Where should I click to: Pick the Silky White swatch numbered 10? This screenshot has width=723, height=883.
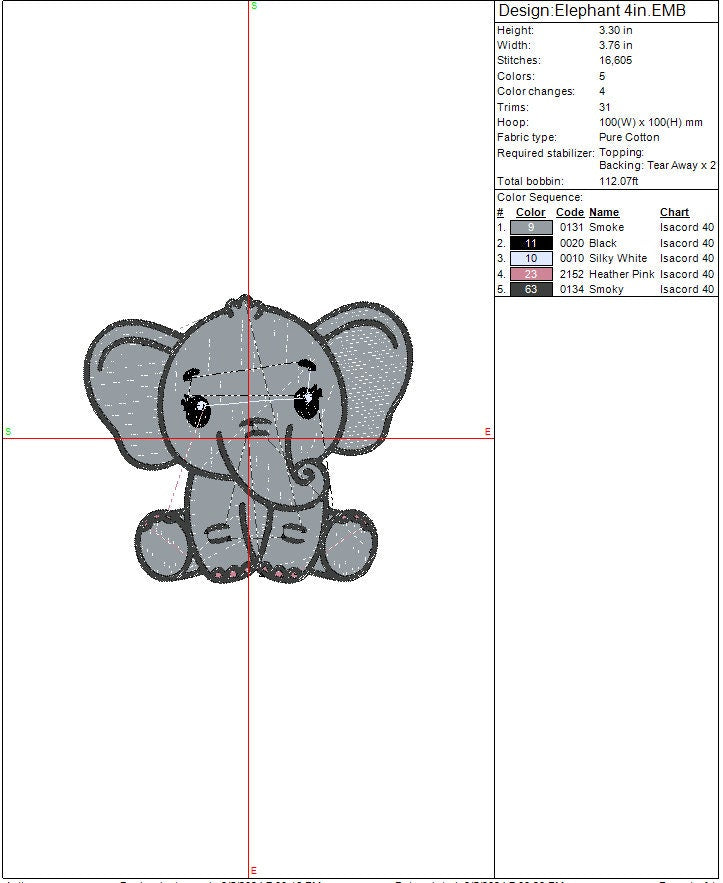530,258
